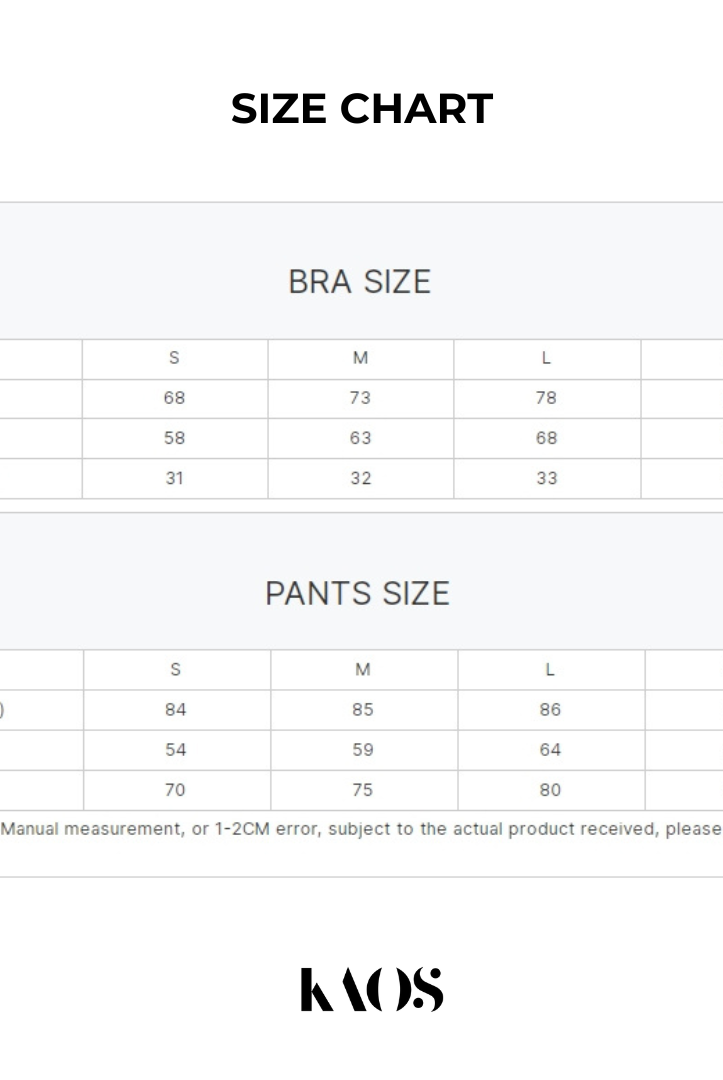Click the KAOS brand logo
The width and height of the screenshot is (723, 1080).
point(371,989)
